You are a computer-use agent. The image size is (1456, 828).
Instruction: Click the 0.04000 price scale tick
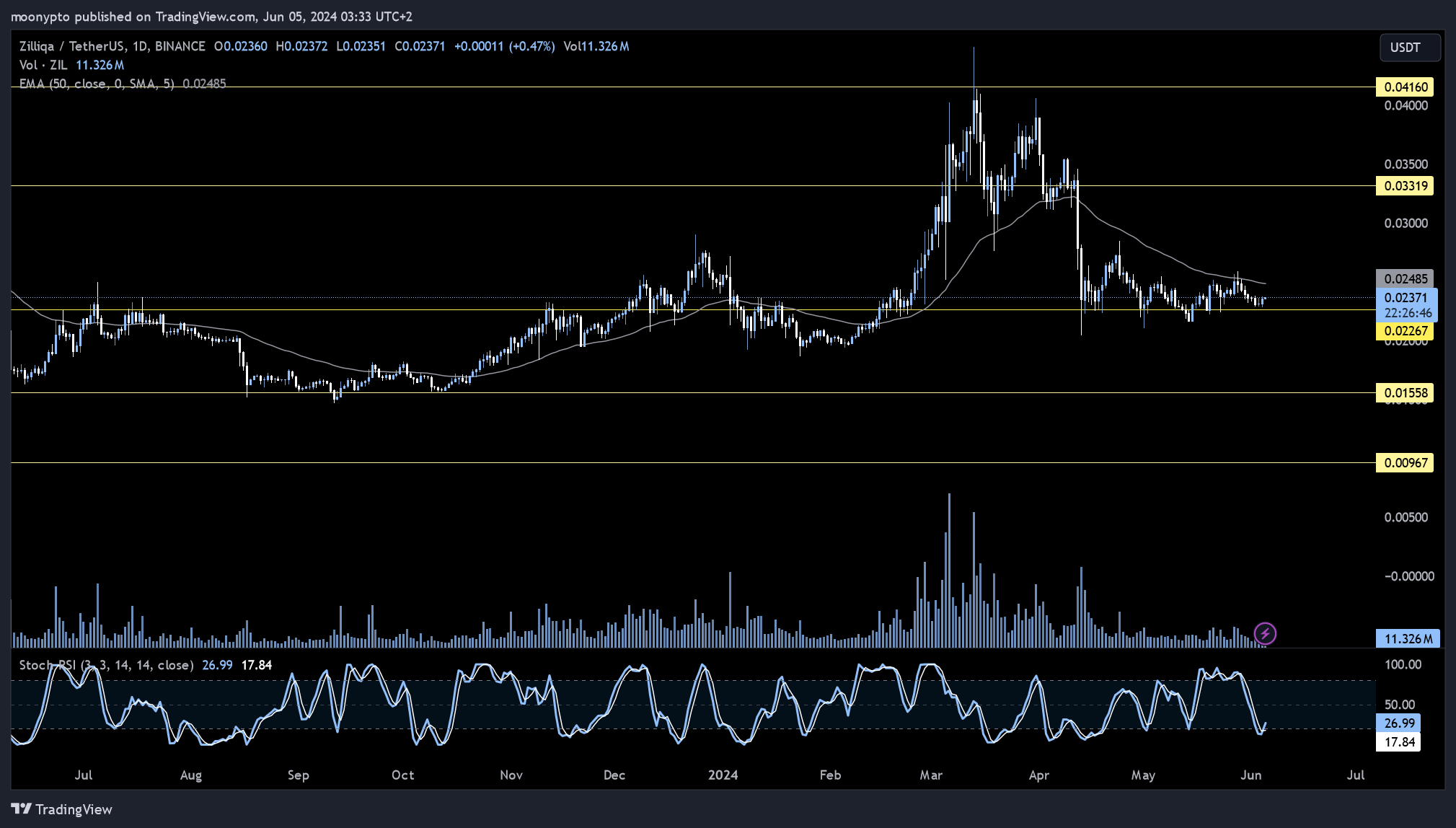pyautogui.click(x=1406, y=106)
